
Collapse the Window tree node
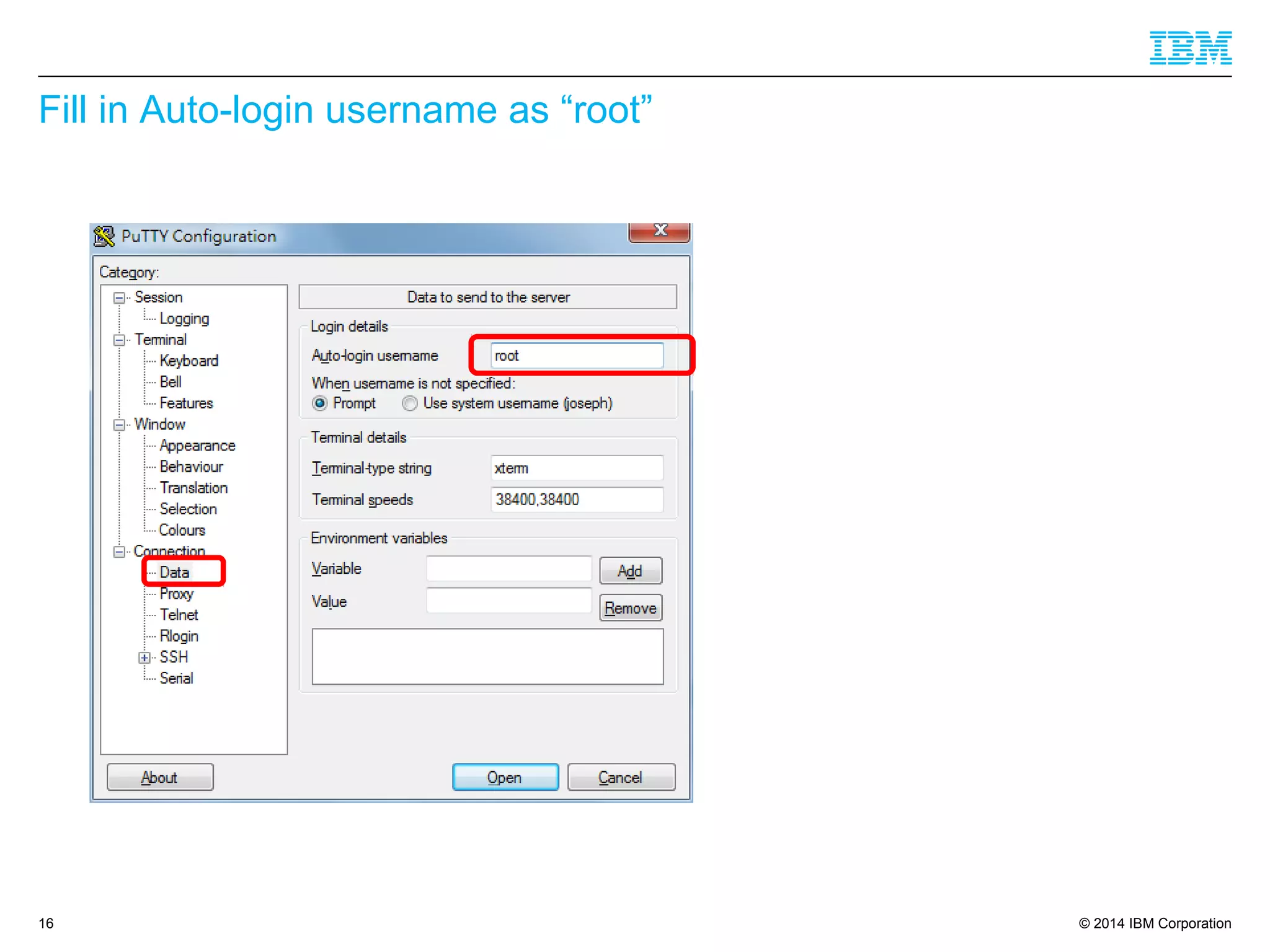[119, 425]
